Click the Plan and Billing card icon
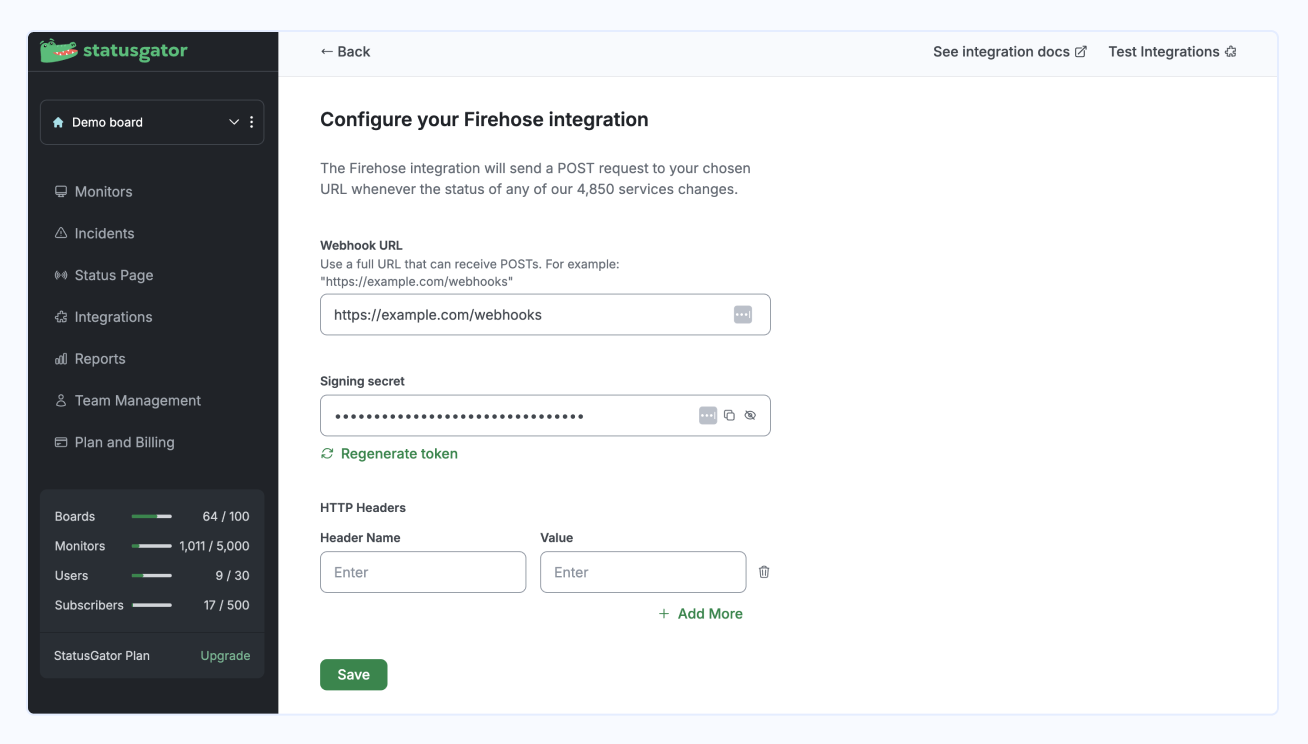Screen dimensions: 1308x744 [x=61, y=442]
